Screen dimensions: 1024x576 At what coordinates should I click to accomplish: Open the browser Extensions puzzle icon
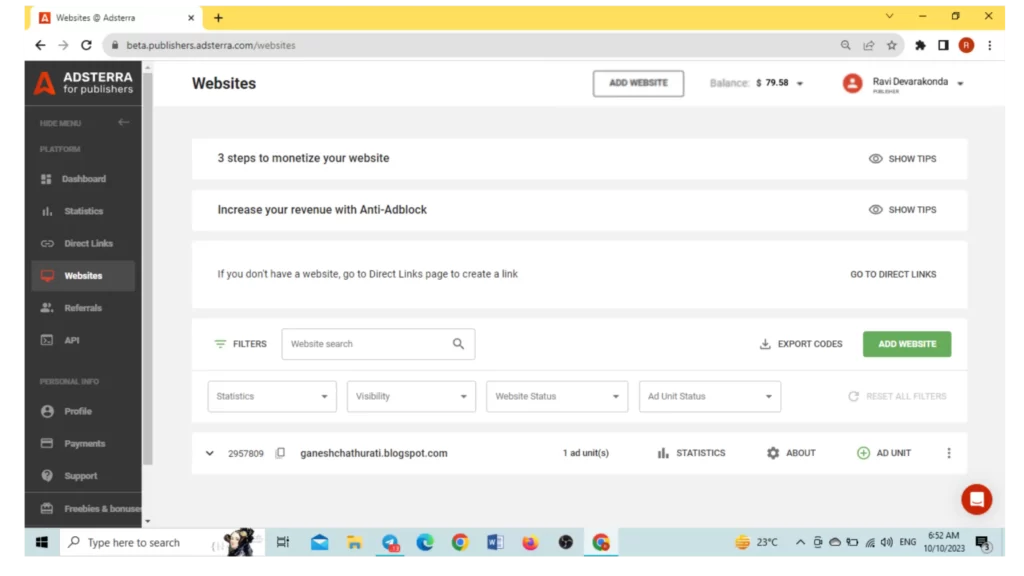coord(920,45)
